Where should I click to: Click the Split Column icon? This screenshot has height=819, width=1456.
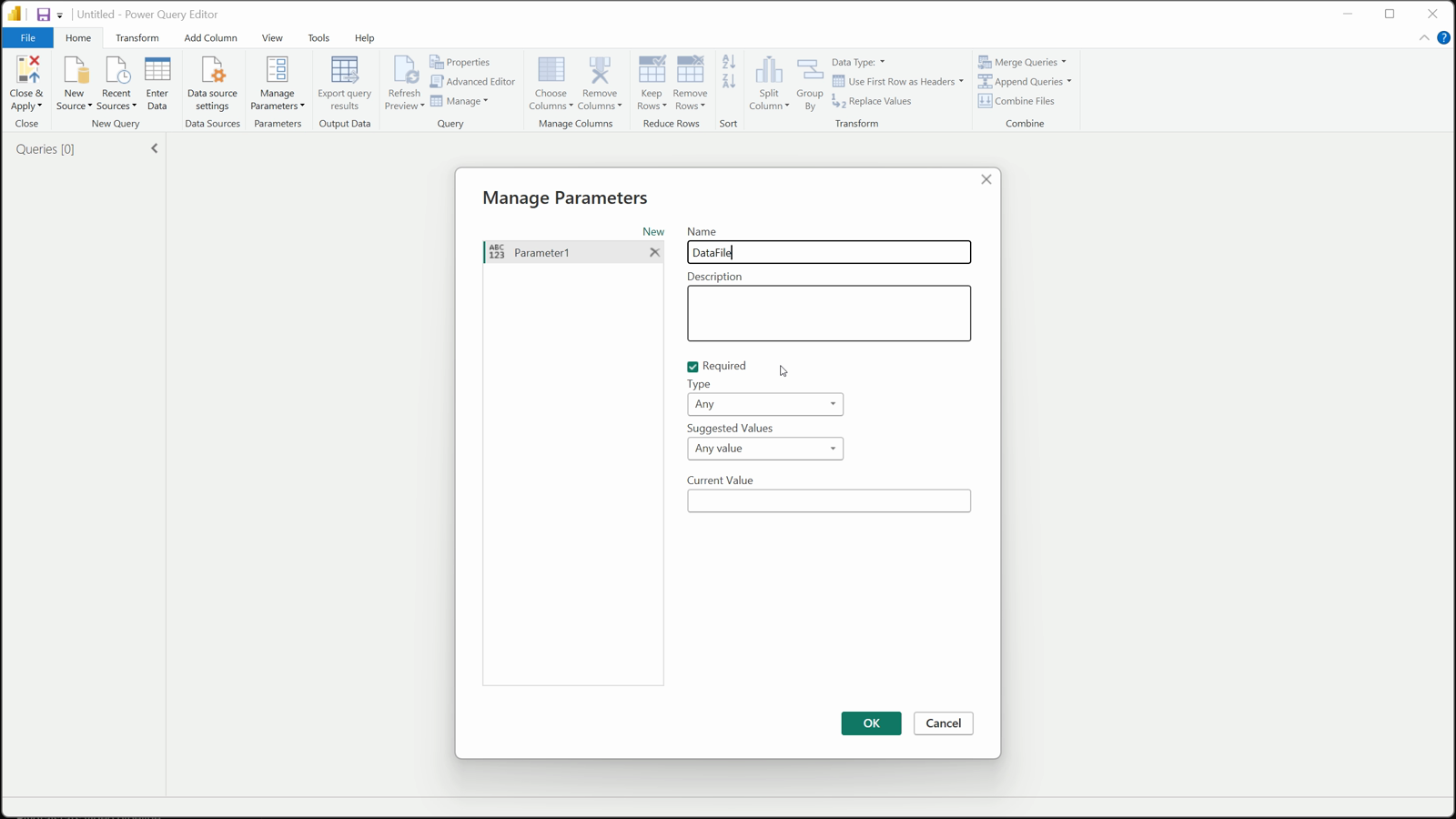pyautogui.click(x=769, y=70)
